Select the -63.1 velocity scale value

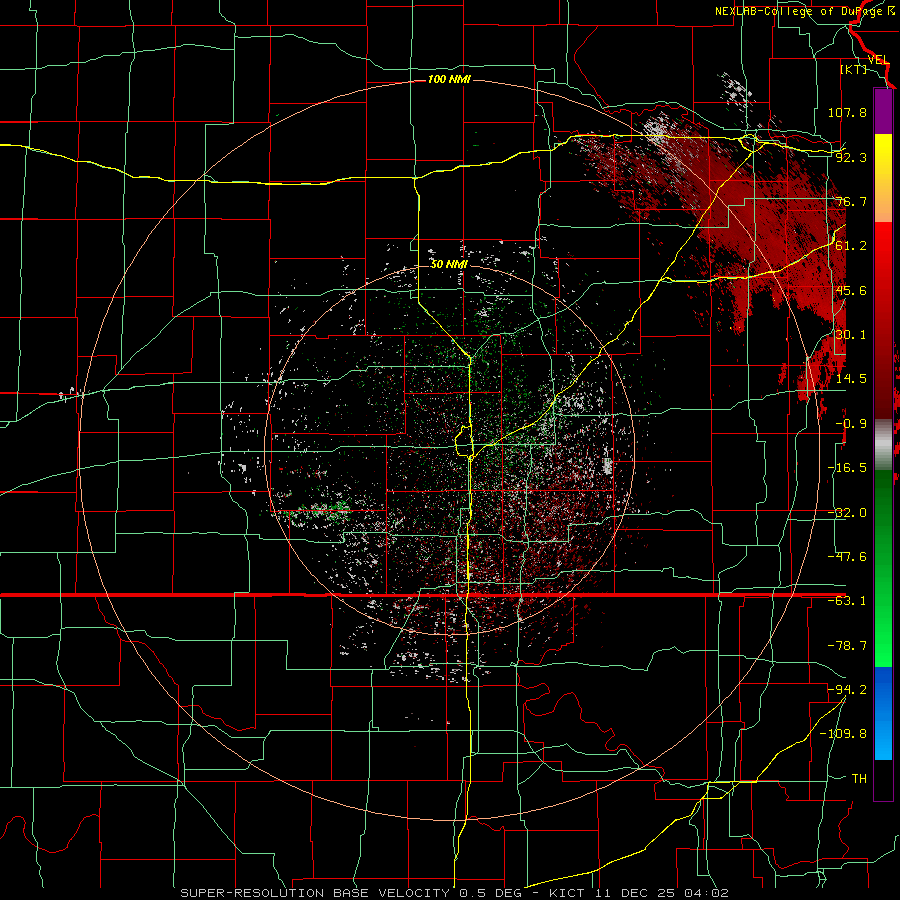click(x=847, y=601)
